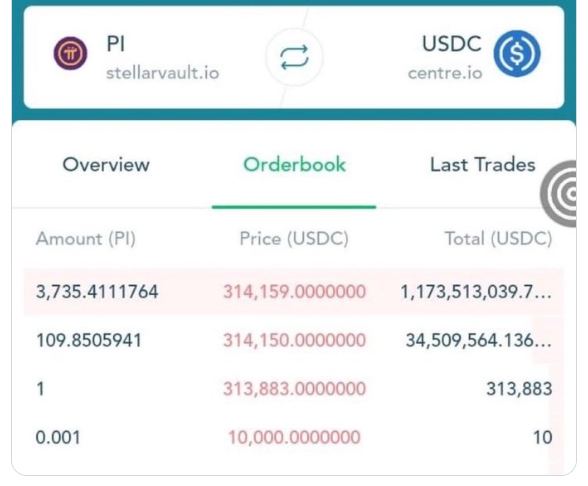Click the Amount (PI) column header
The image size is (588, 486).
click(x=86, y=239)
